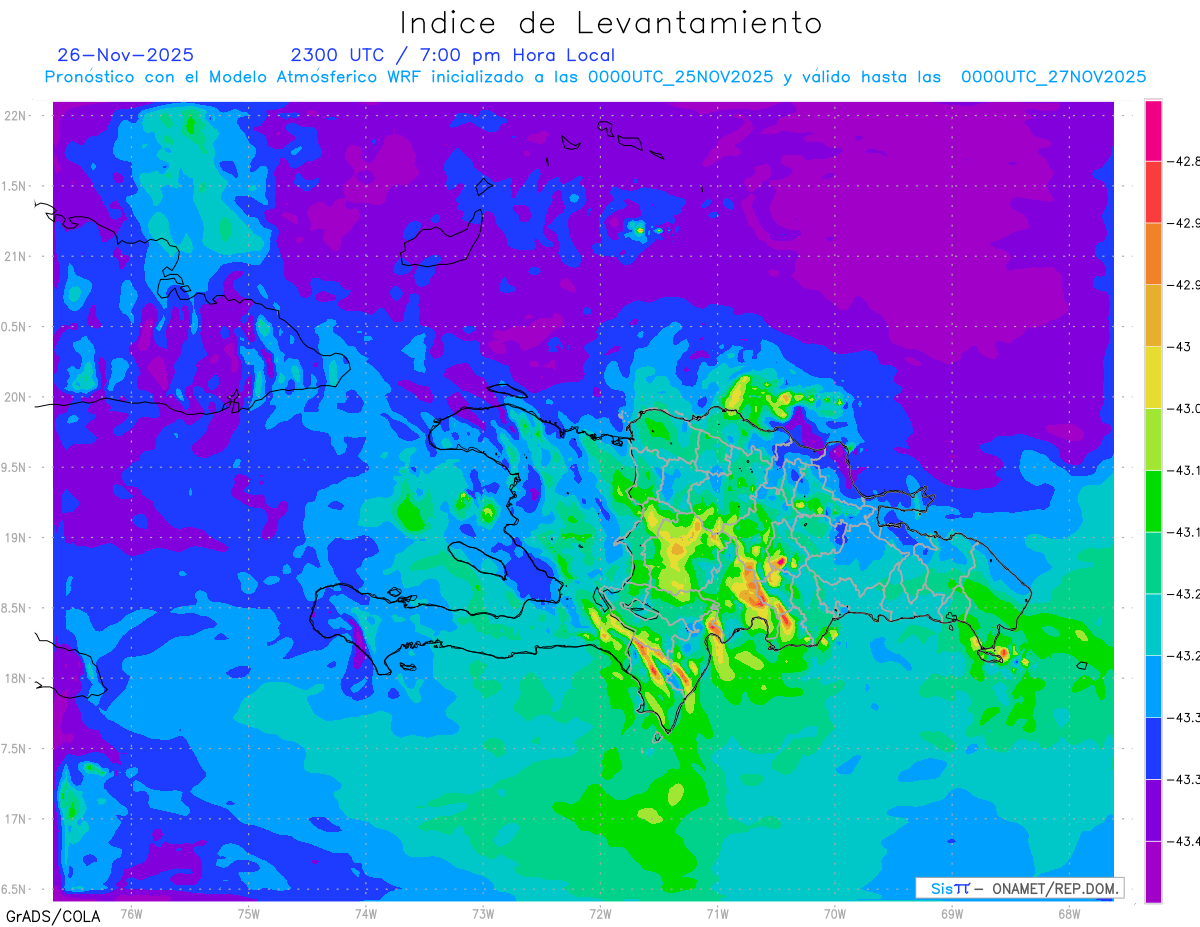This screenshot has width=1200, height=927.
Task: Select the '21N' latitude label
Action: coord(17,256)
